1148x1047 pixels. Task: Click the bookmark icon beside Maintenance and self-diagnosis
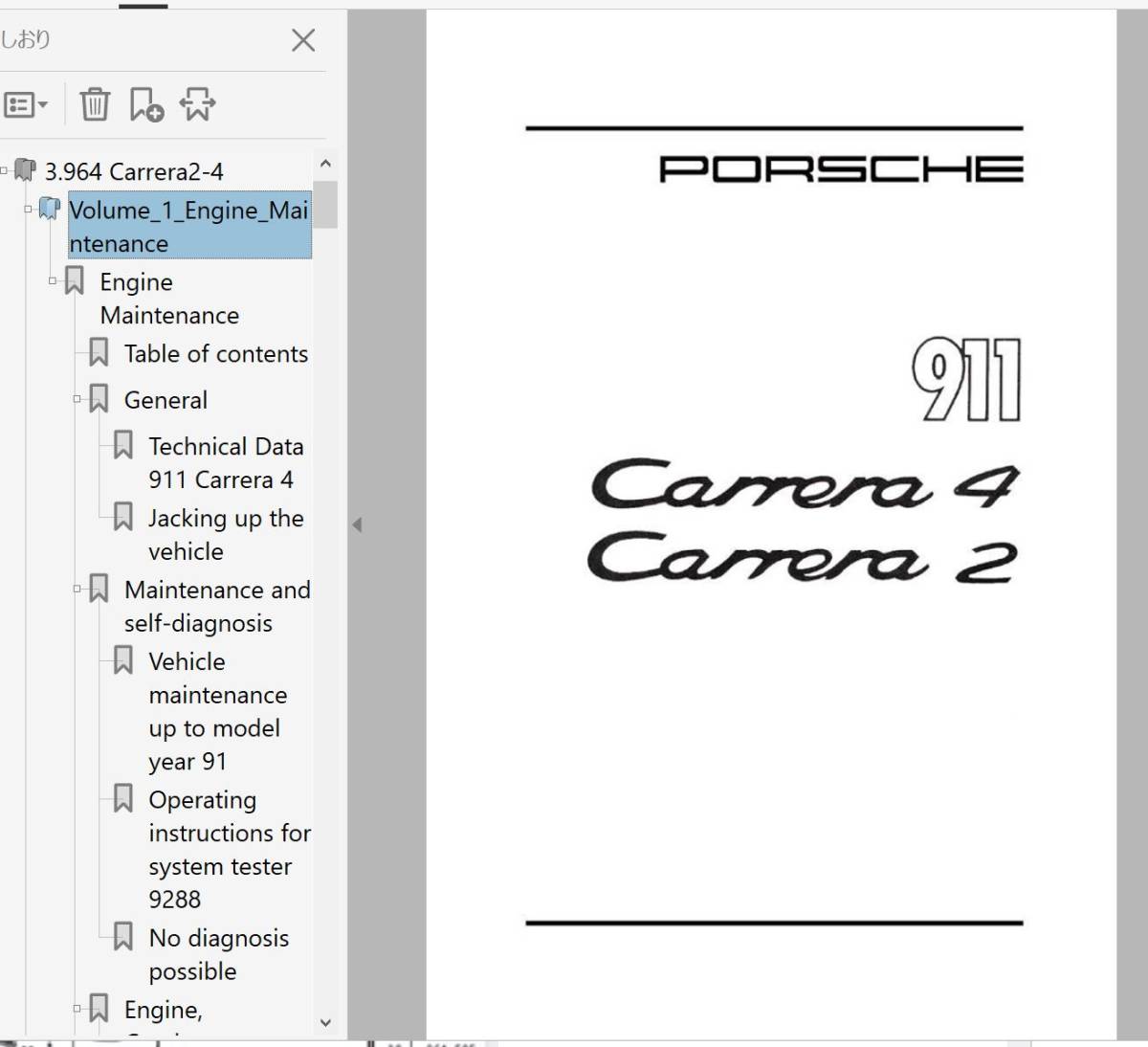99,590
